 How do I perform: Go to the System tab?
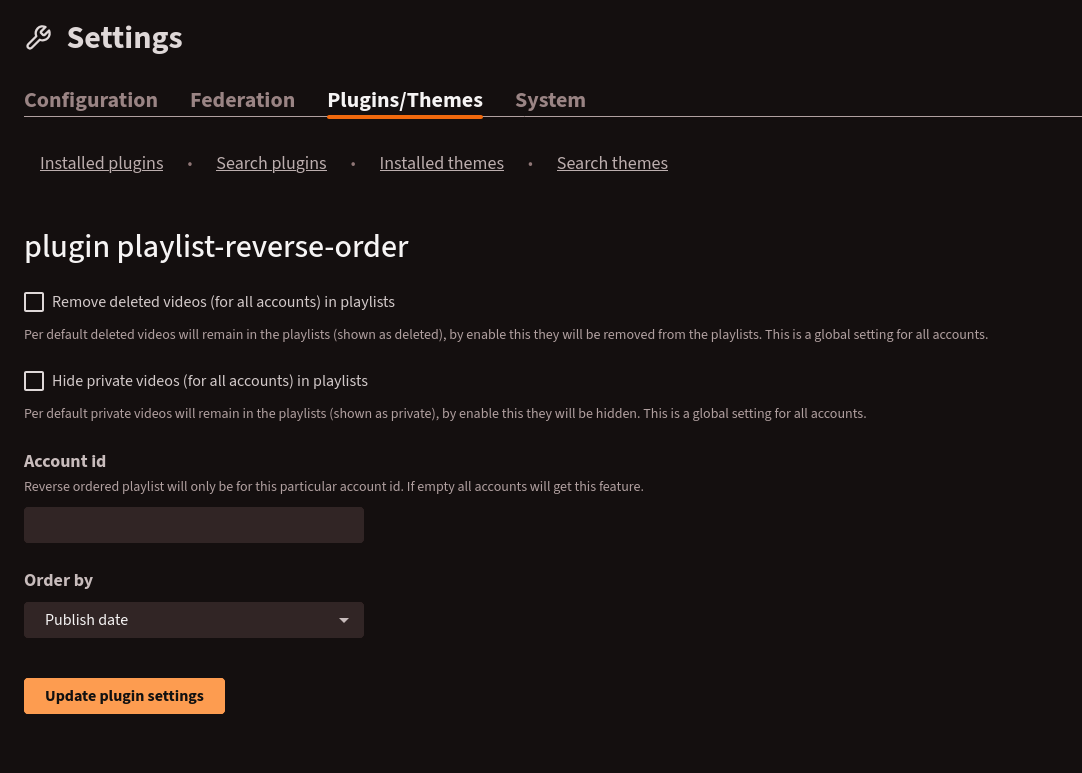click(550, 100)
